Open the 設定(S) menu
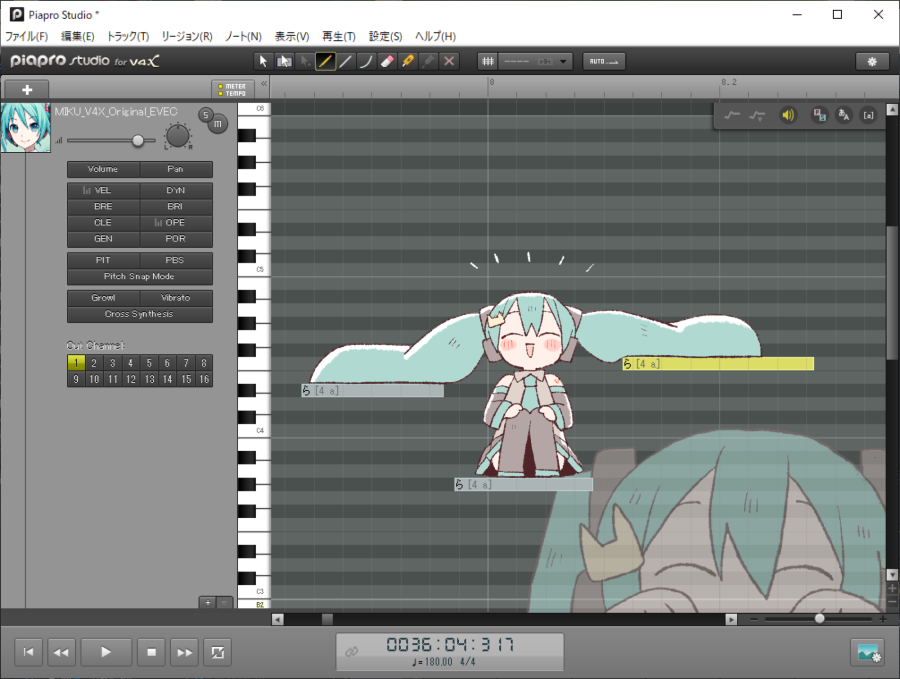 (385, 36)
